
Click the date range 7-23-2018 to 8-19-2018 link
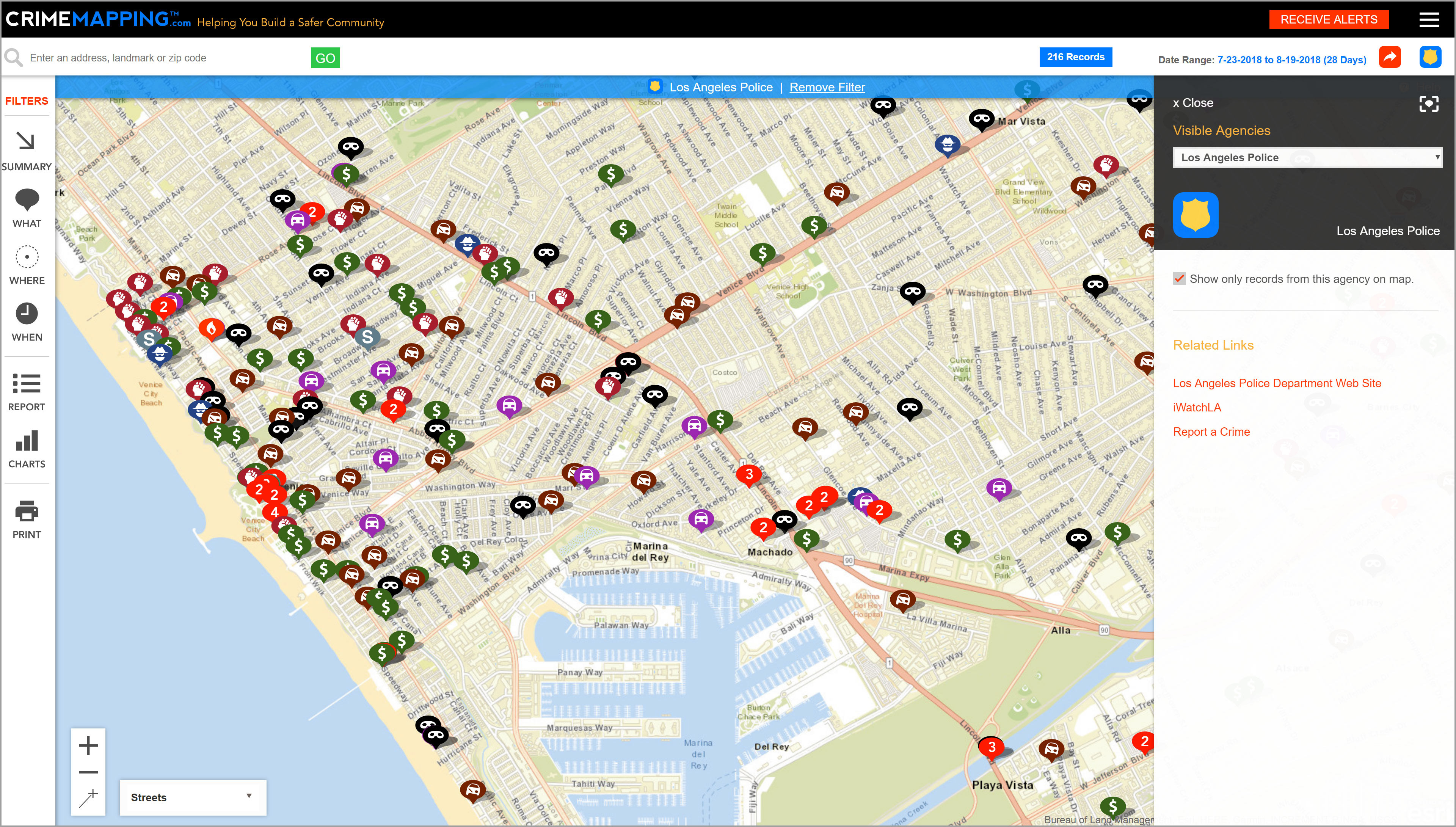[x=1291, y=60]
